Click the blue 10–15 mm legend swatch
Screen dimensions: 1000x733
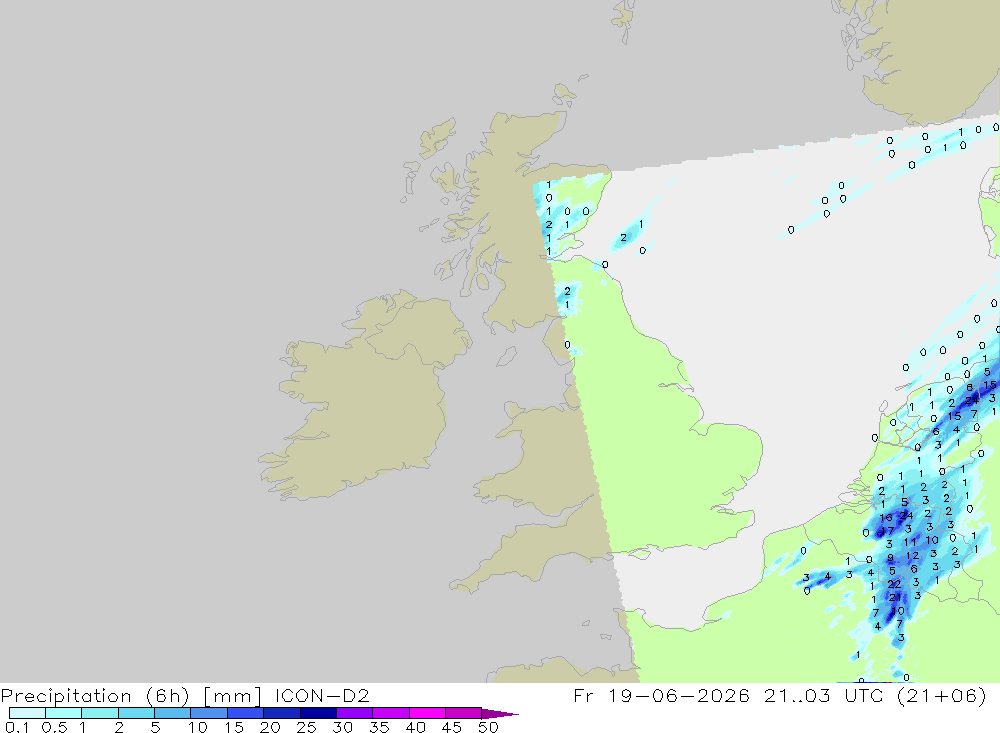click(x=209, y=713)
